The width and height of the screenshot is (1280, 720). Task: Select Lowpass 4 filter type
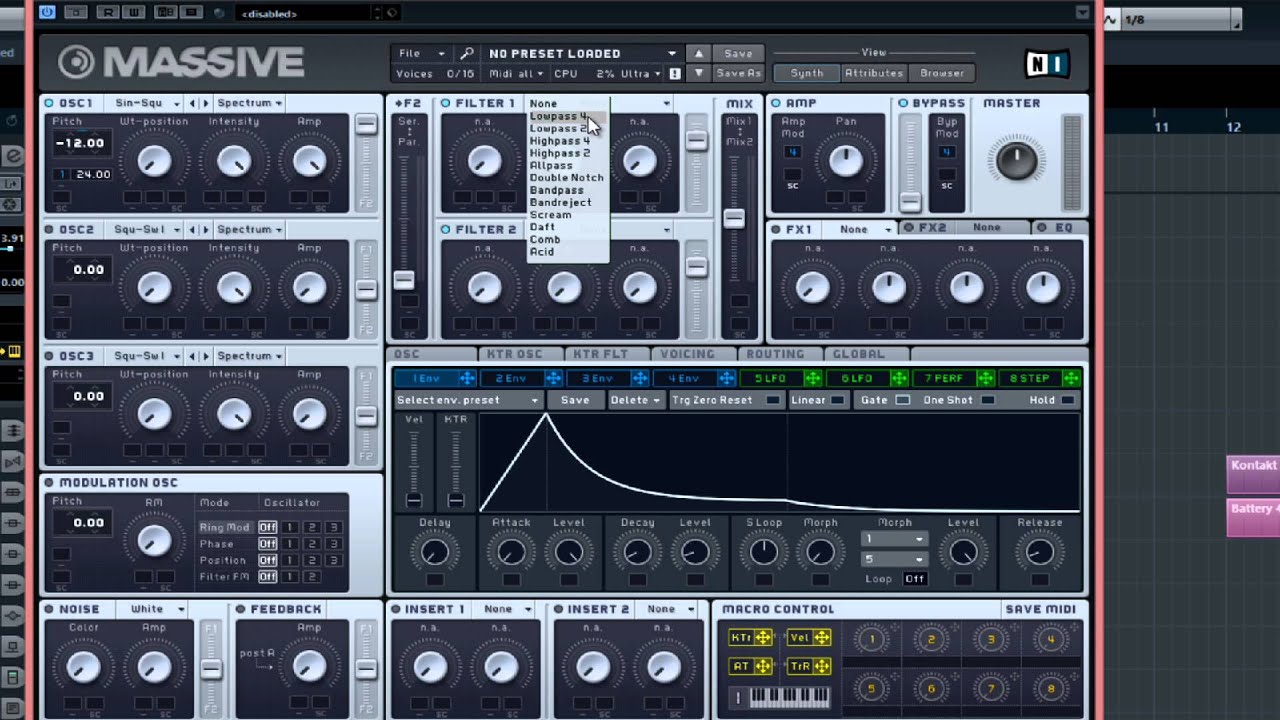566,116
